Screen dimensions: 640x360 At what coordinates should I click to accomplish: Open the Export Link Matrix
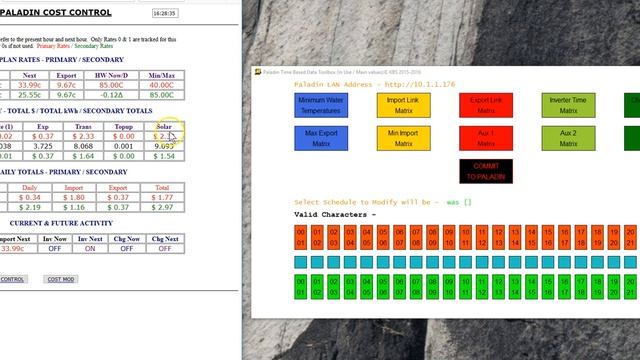point(486,105)
